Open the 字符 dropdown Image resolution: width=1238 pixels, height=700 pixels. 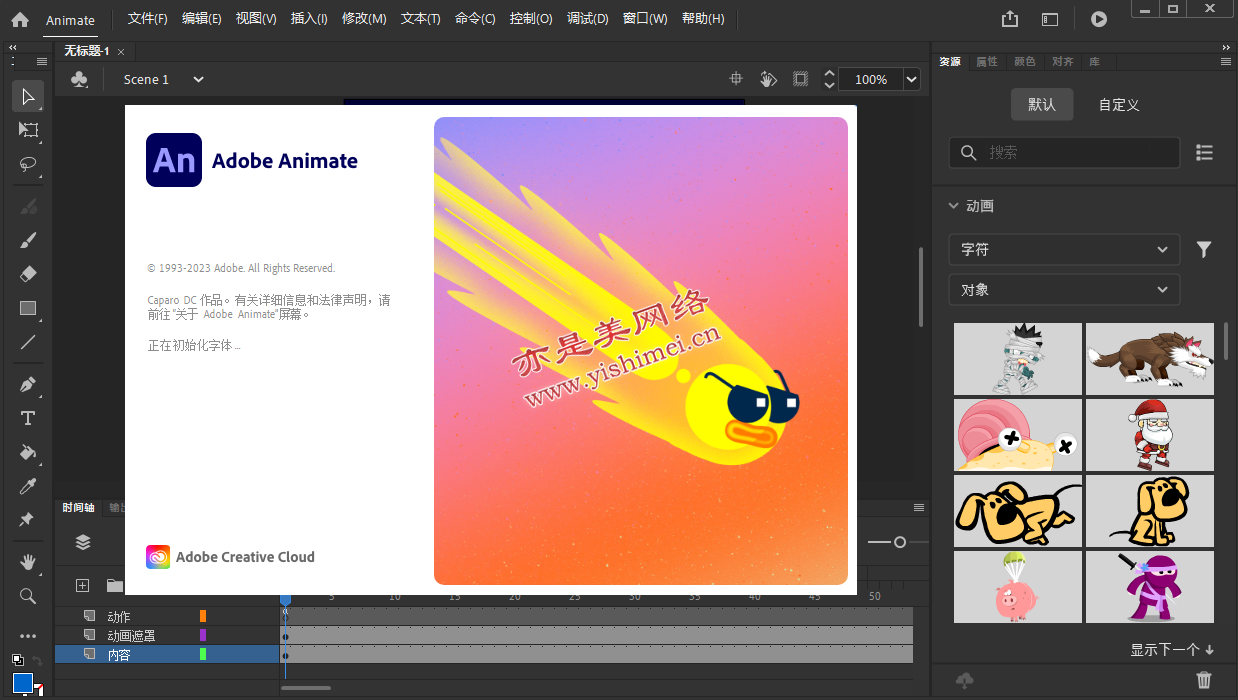[1064, 249]
